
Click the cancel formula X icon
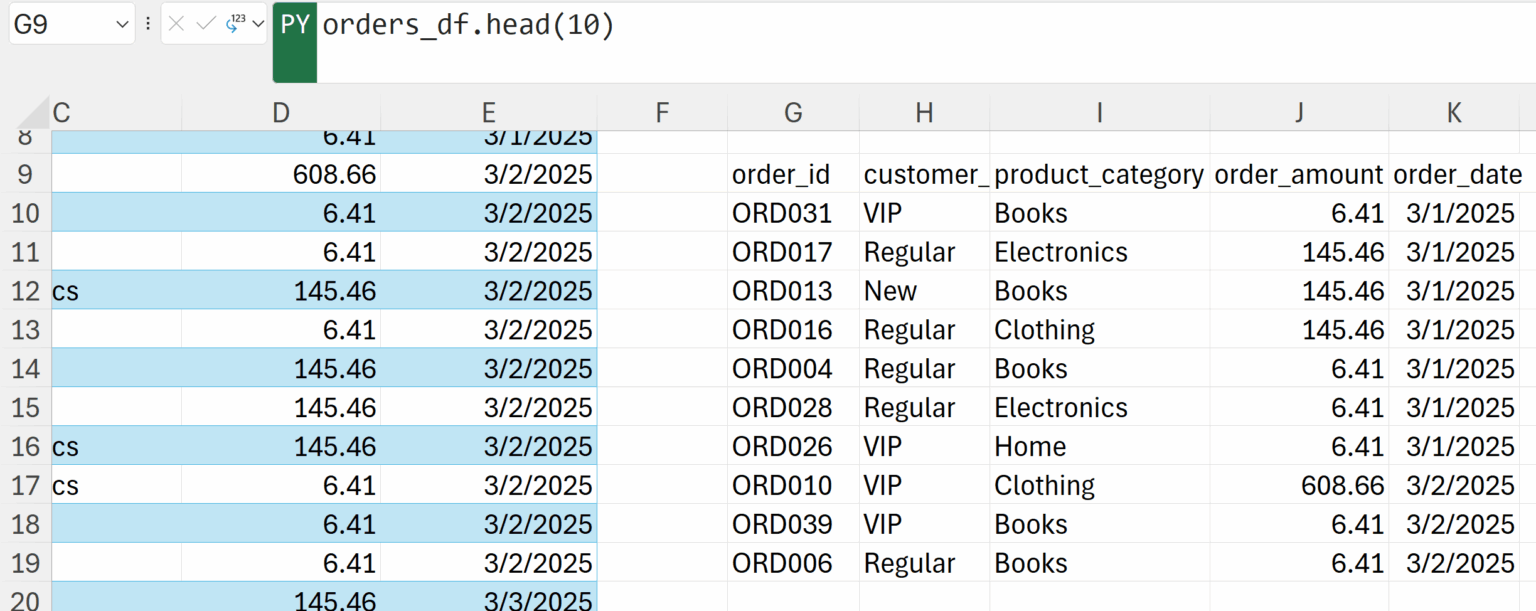(x=177, y=24)
